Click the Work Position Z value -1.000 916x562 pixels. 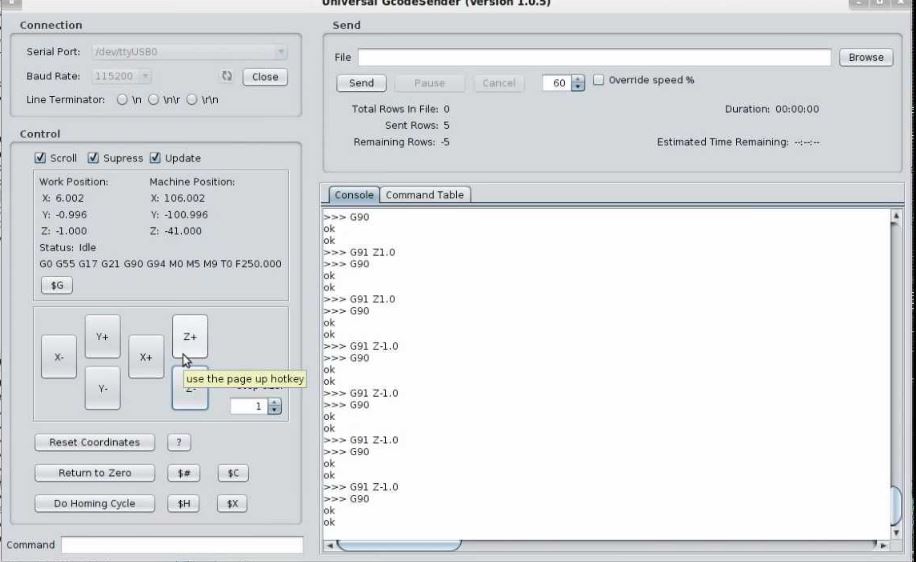(x=71, y=231)
